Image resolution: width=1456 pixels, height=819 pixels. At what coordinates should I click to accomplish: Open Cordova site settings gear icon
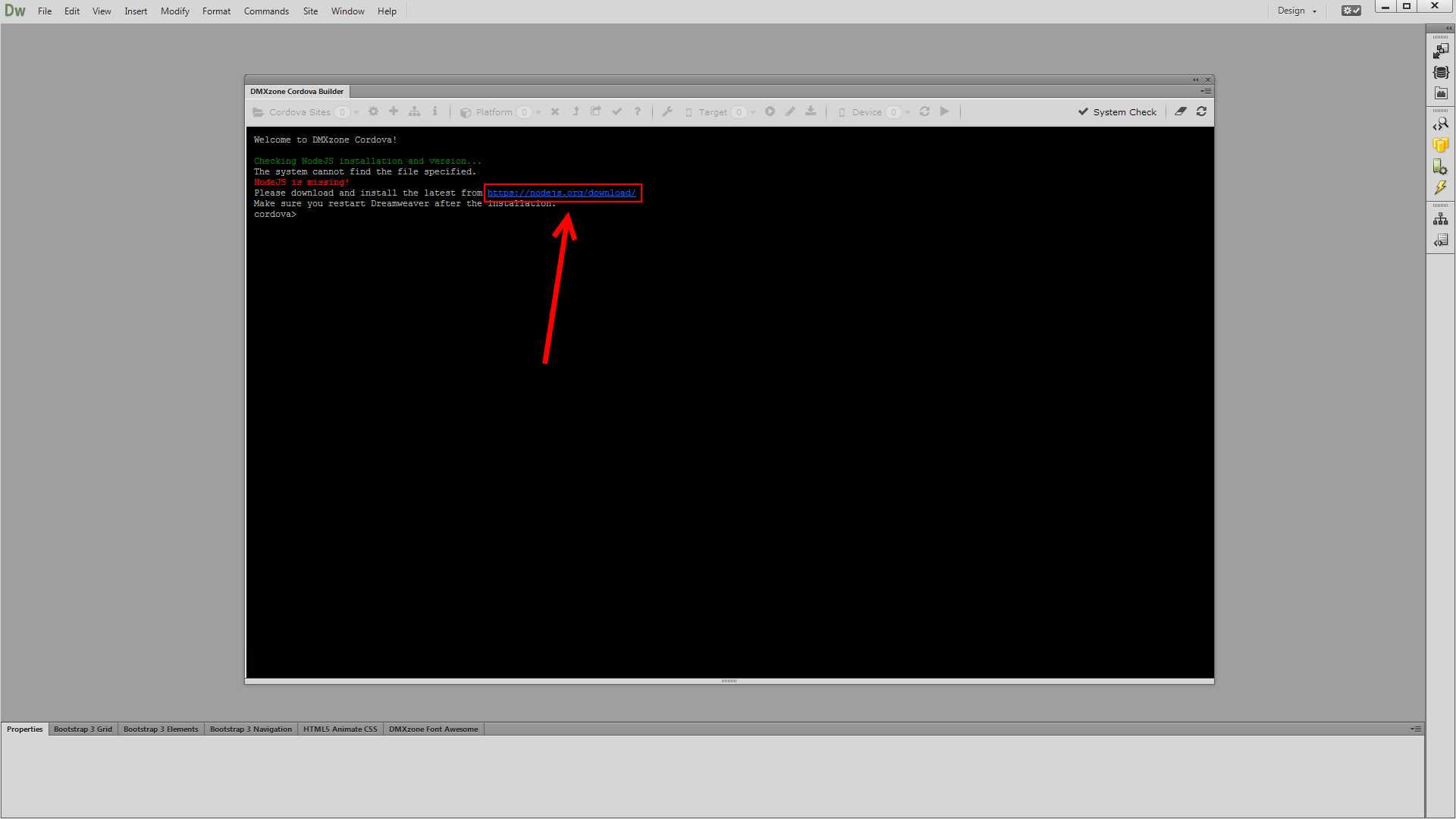373,111
